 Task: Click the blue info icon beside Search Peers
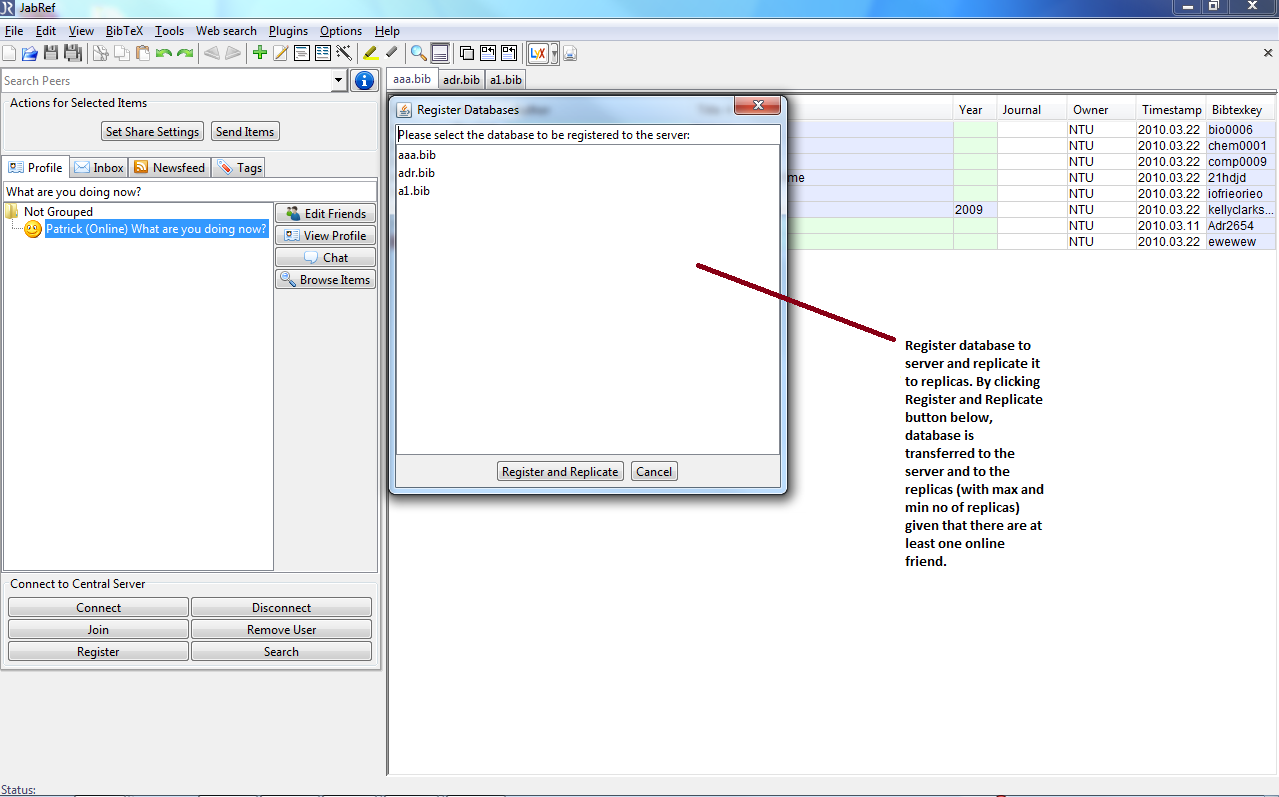[x=364, y=80]
